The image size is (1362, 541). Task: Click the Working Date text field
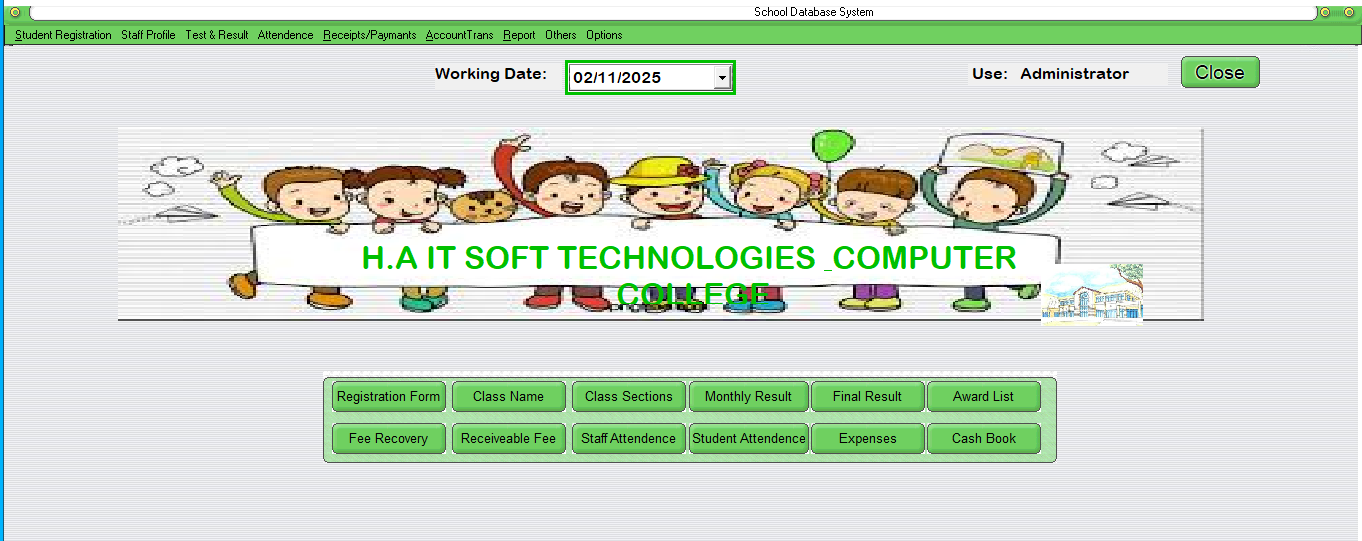[640, 78]
